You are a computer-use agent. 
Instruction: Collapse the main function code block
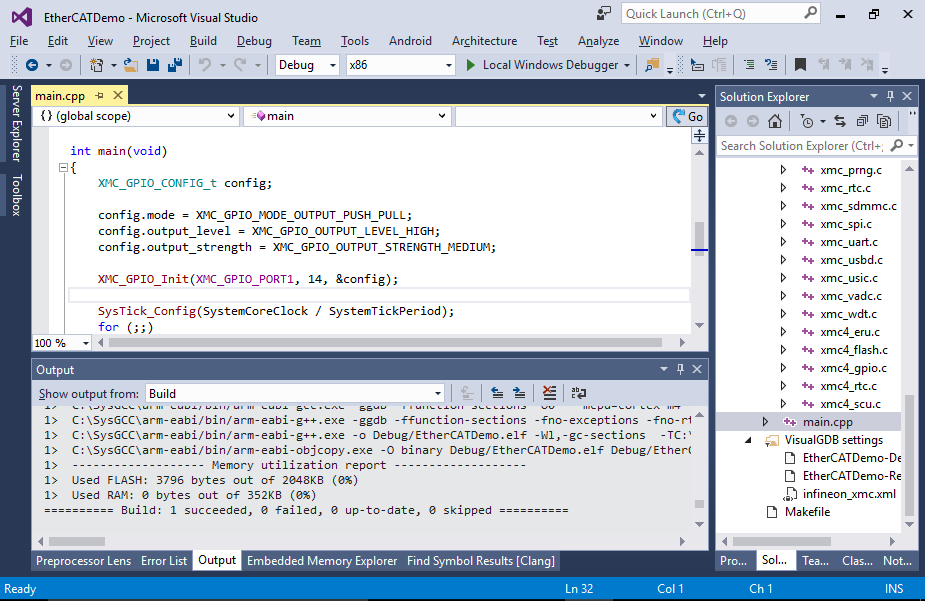[63, 168]
